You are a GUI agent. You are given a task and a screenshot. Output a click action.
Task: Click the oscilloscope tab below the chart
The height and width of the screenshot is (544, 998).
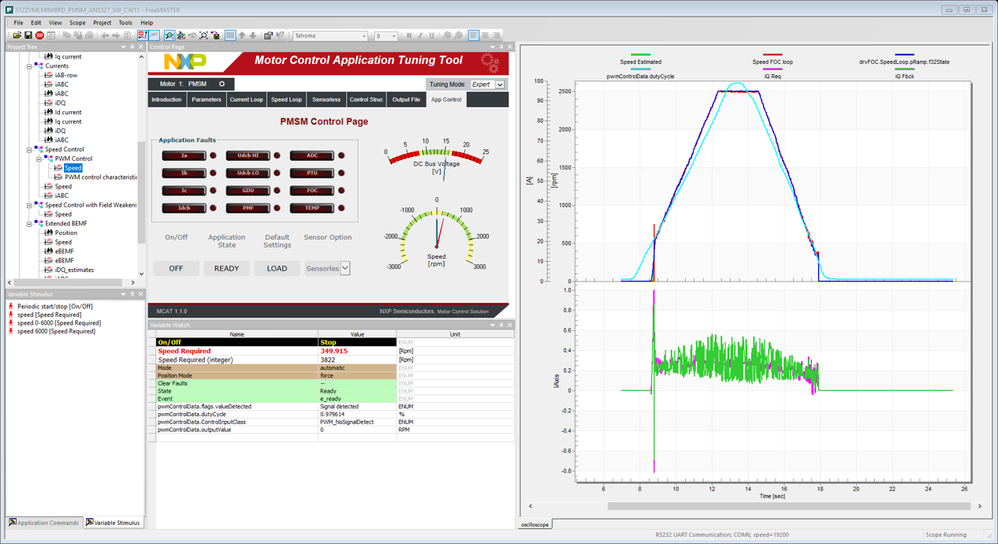(x=535, y=524)
